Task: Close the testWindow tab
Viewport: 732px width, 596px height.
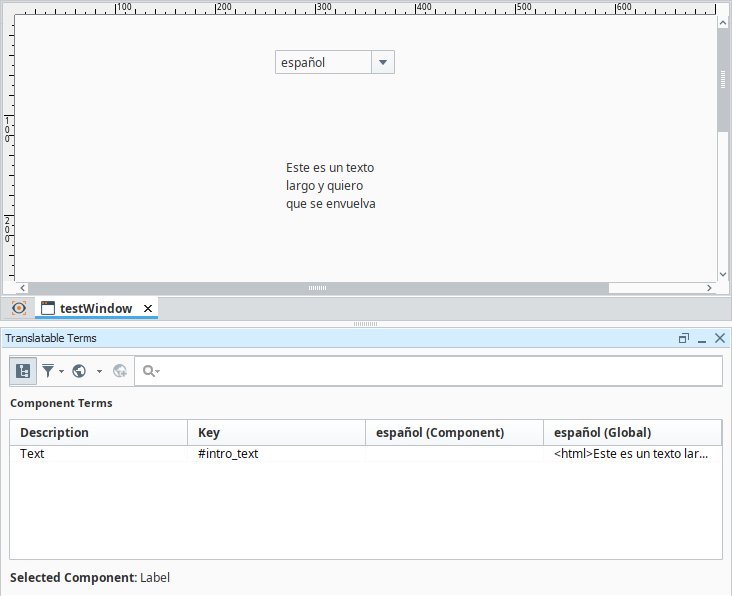Action: click(148, 308)
